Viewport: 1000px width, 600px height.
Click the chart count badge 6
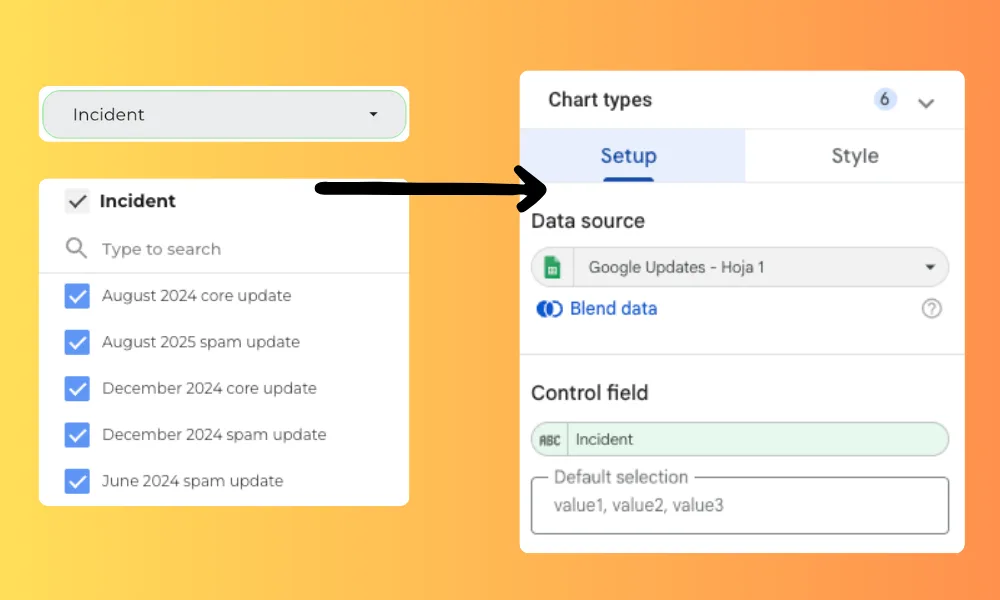[x=884, y=100]
